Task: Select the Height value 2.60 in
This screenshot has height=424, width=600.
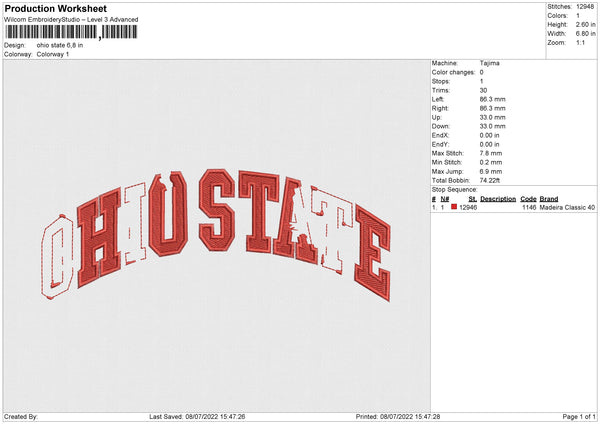Action: pyautogui.click(x=585, y=24)
